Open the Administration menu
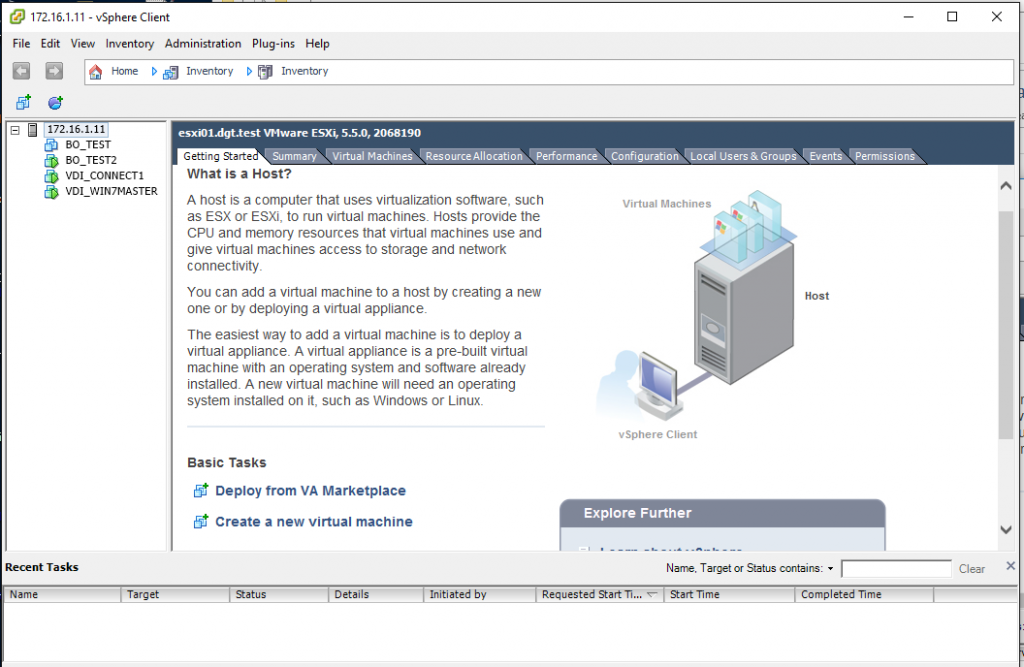Image resolution: width=1024 pixels, height=667 pixels. [x=202, y=44]
